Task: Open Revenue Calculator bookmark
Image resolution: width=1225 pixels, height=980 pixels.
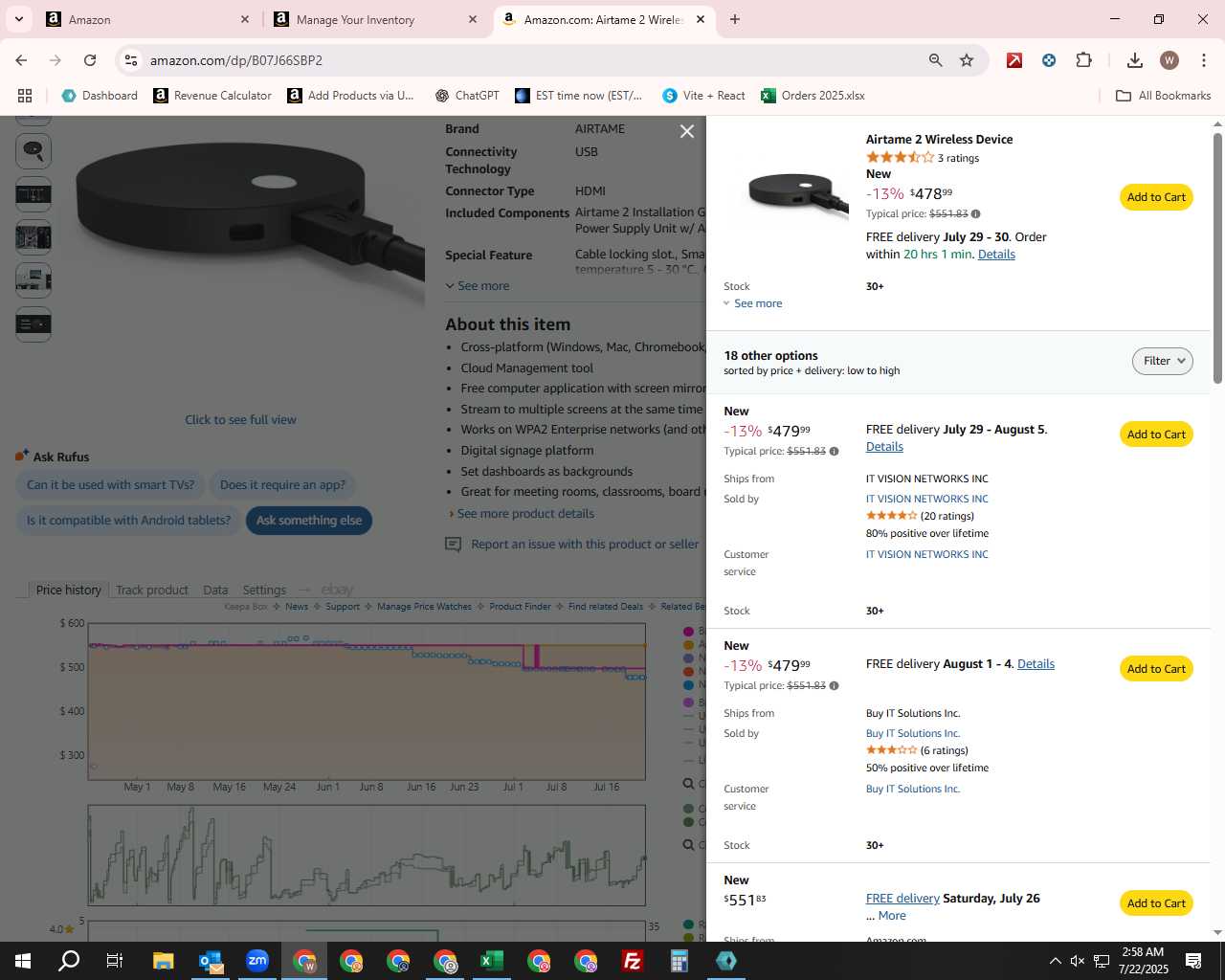Action: 212,96
